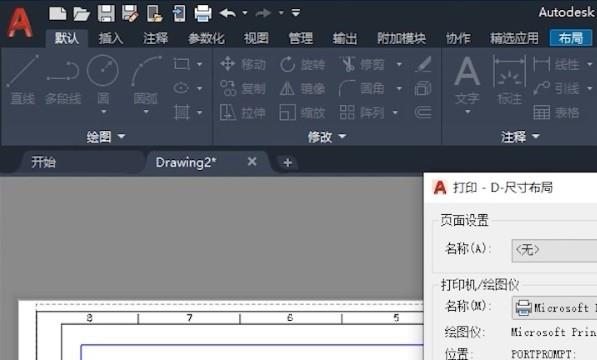The image size is (597, 360).
Task: Create a new drawing from quick access toolbar
Action: (57, 13)
